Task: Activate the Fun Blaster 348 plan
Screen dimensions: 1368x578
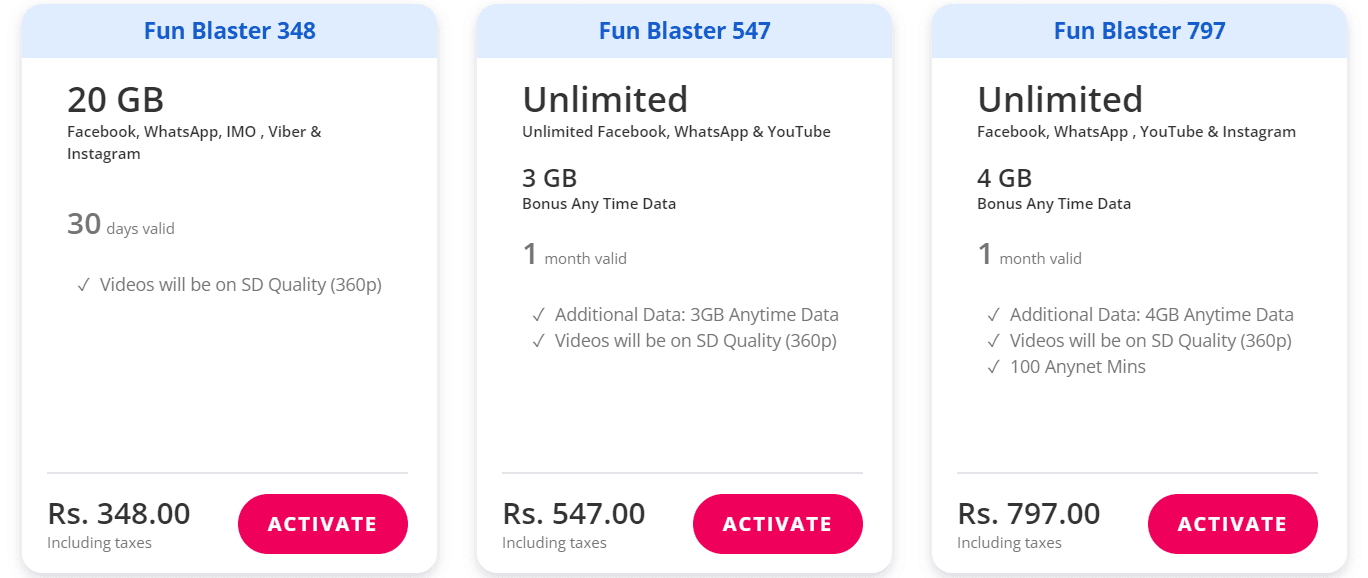Action: point(322,523)
